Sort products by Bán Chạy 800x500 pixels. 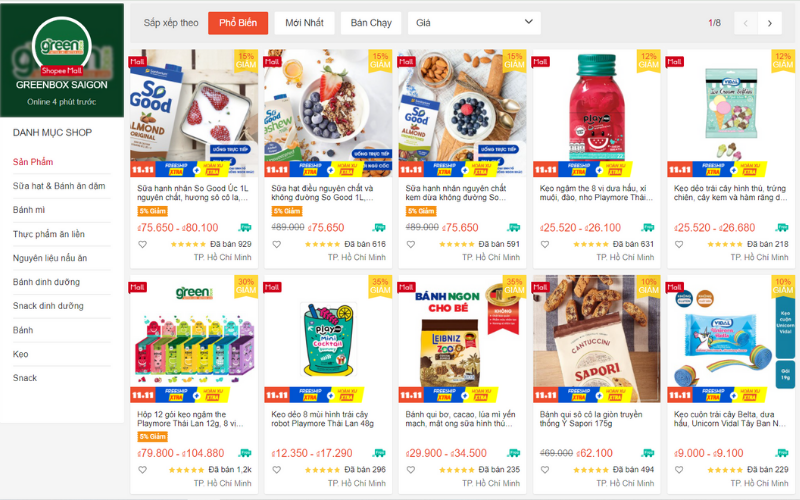tap(371, 23)
